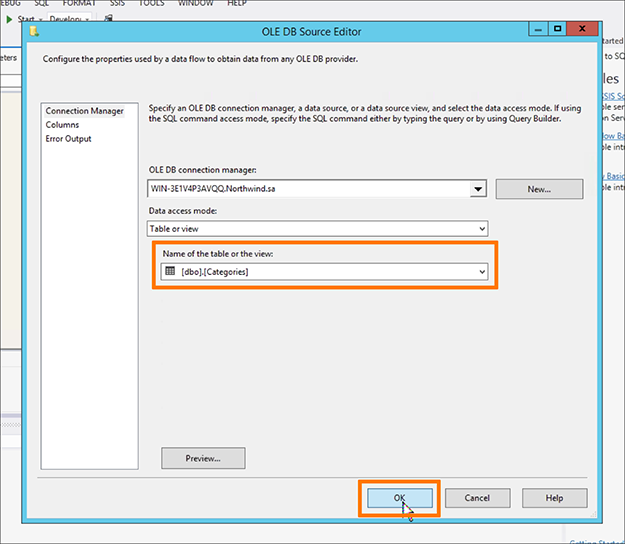Create a new connection with New...
This screenshot has width=625, height=544.
pos(539,189)
